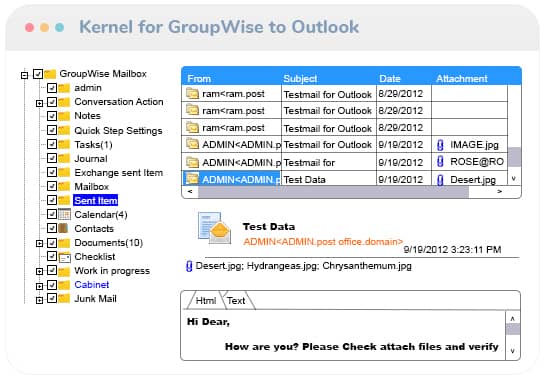Screen dimensions: 545x380
Task: Click the Journal folder icon
Action: coord(64,159)
